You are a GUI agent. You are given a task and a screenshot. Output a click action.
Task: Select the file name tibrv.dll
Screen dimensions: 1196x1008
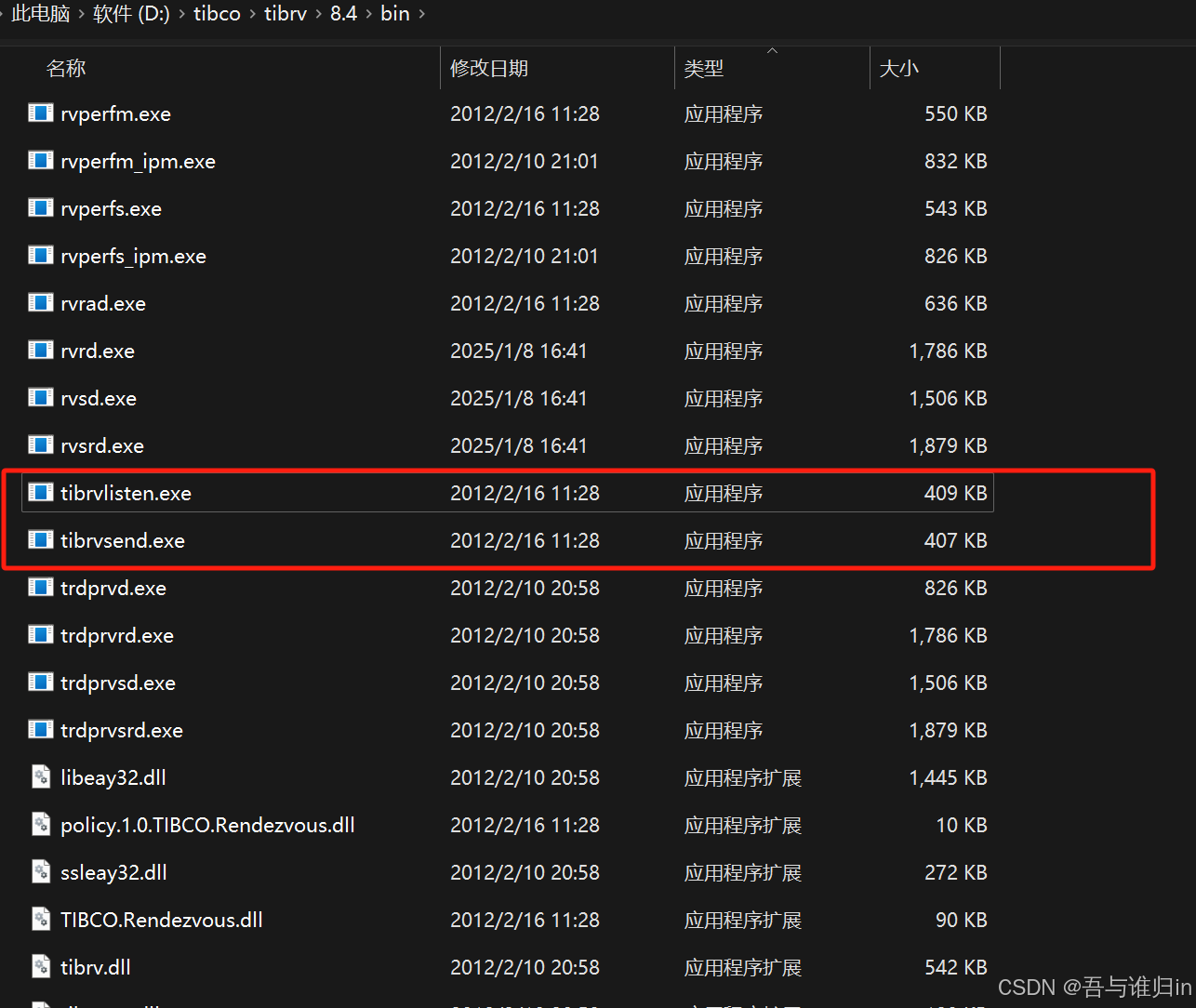(x=96, y=967)
